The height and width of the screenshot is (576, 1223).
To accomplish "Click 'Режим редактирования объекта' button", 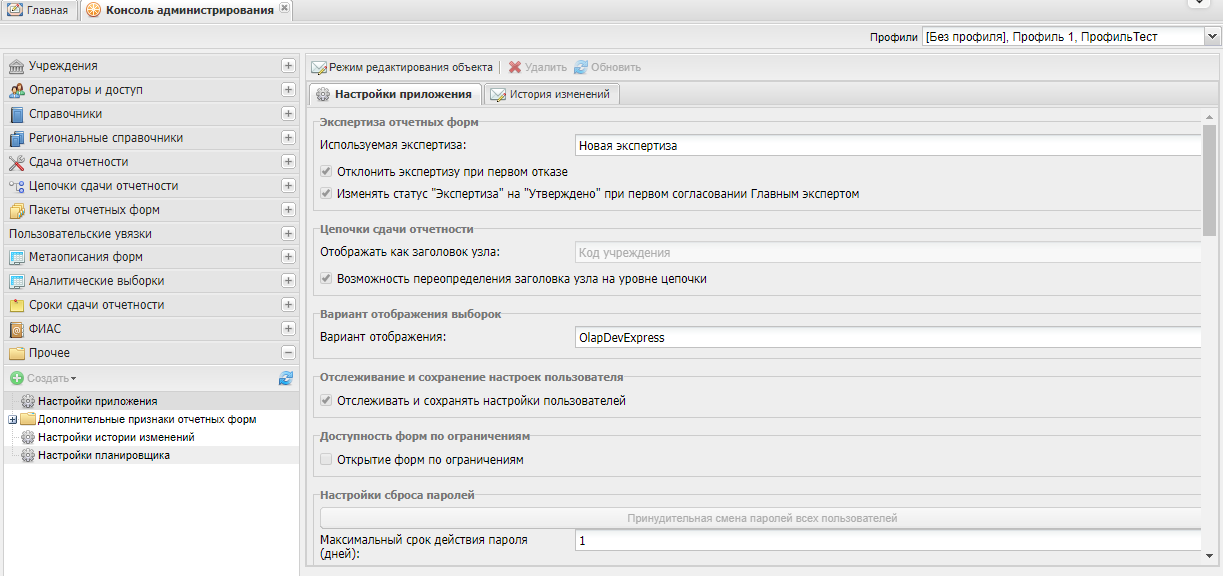I will [x=402, y=67].
